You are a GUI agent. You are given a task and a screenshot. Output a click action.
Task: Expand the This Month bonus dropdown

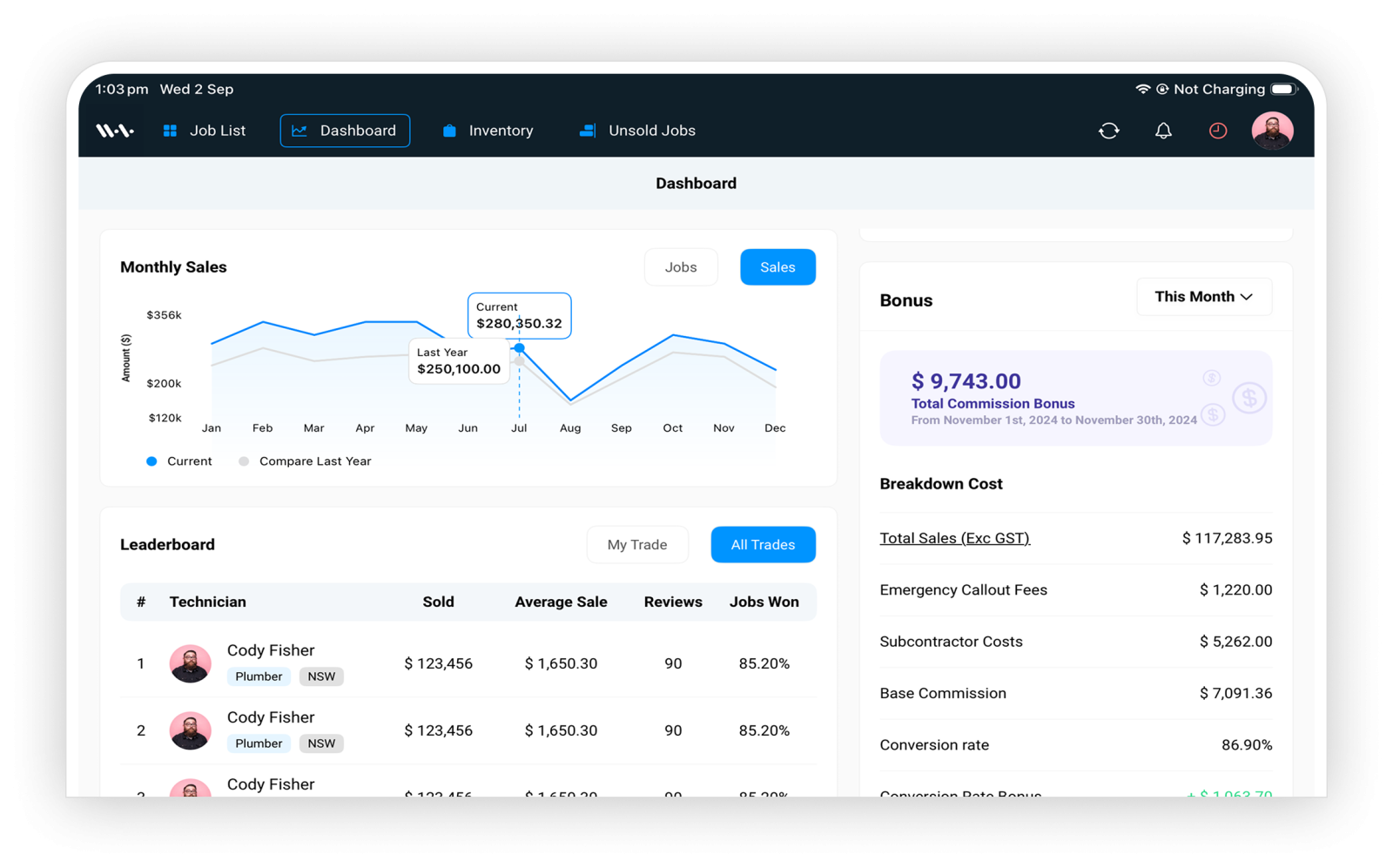pyautogui.click(x=1204, y=297)
